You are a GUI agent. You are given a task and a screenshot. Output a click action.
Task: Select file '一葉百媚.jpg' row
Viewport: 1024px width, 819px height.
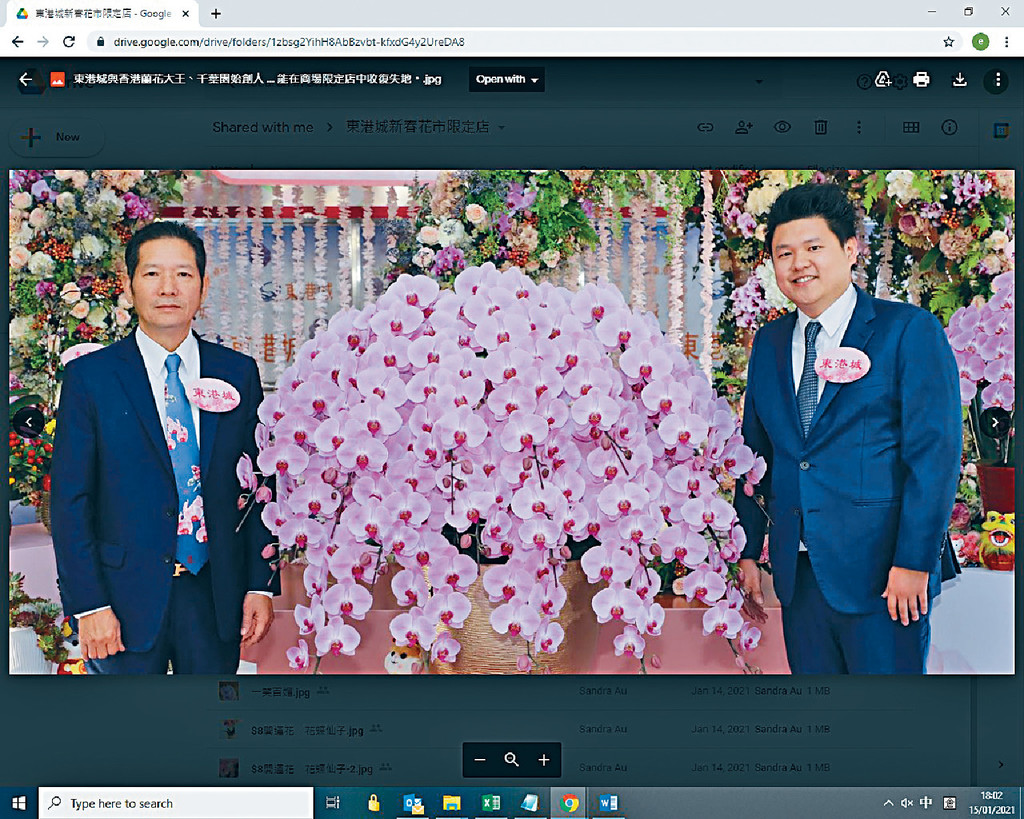562,691
